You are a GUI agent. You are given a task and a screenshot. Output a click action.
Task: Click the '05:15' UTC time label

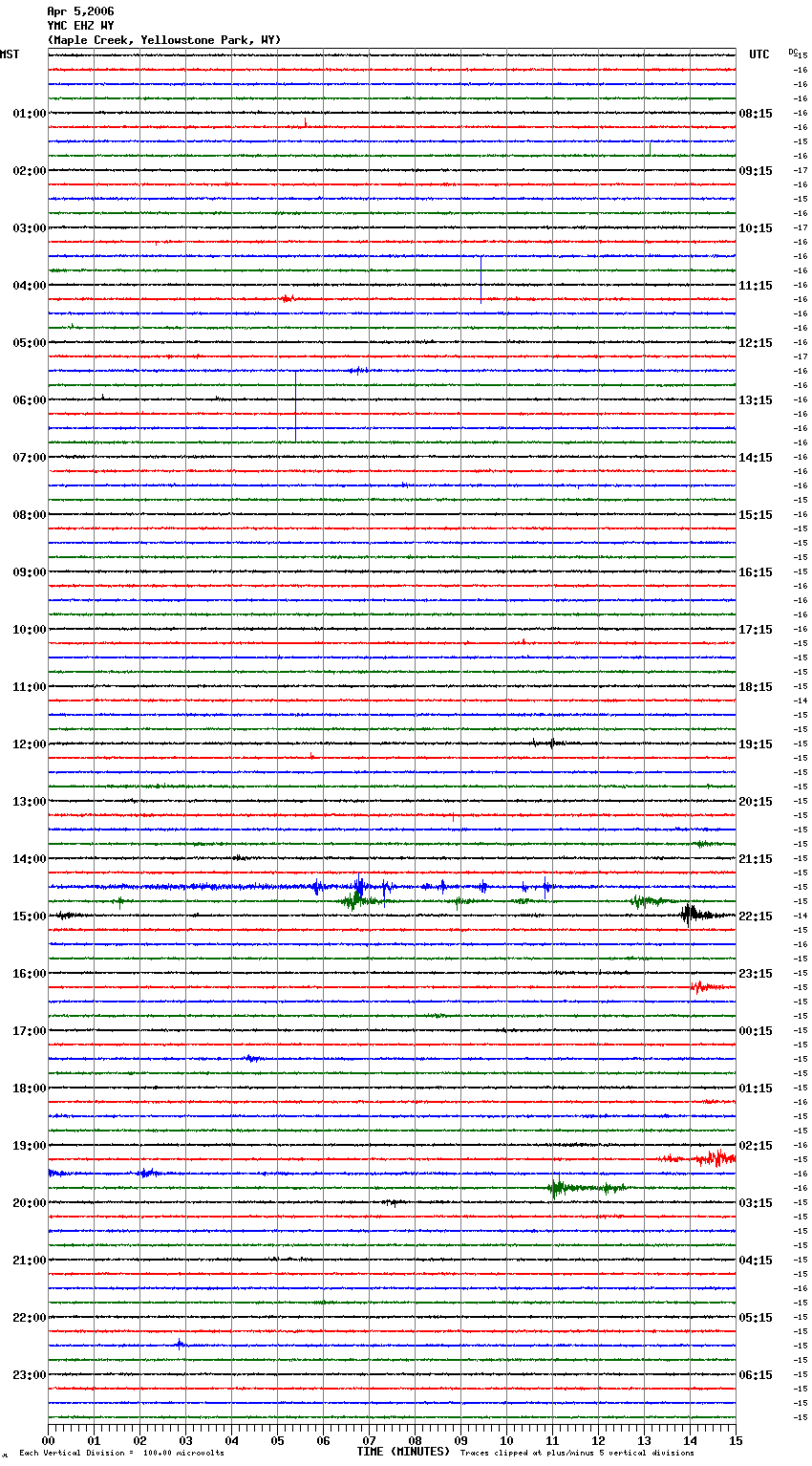[756, 1318]
